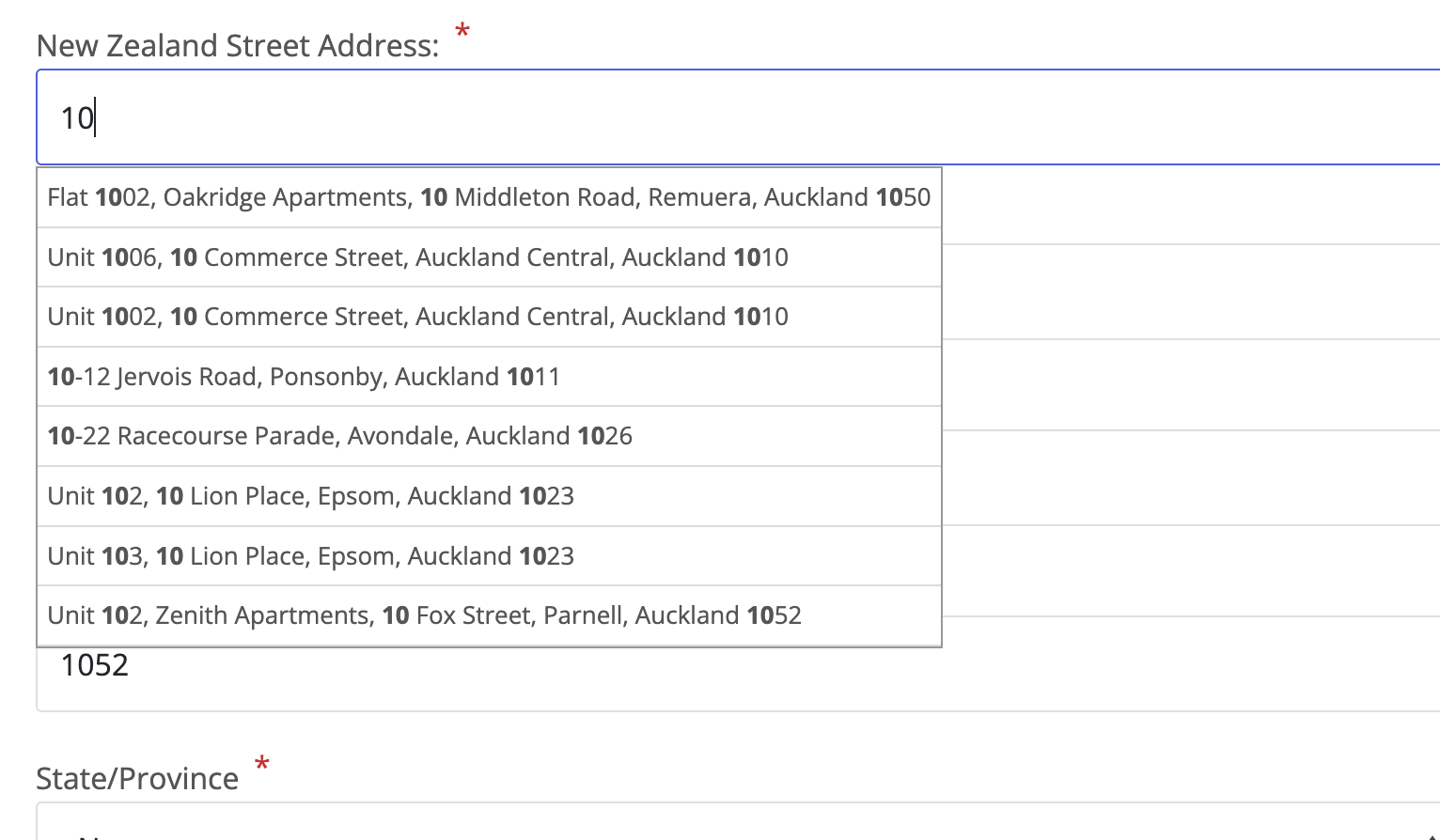Select Unit 103, 10 Lion Place, Epsom suggestion

[489, 556]
